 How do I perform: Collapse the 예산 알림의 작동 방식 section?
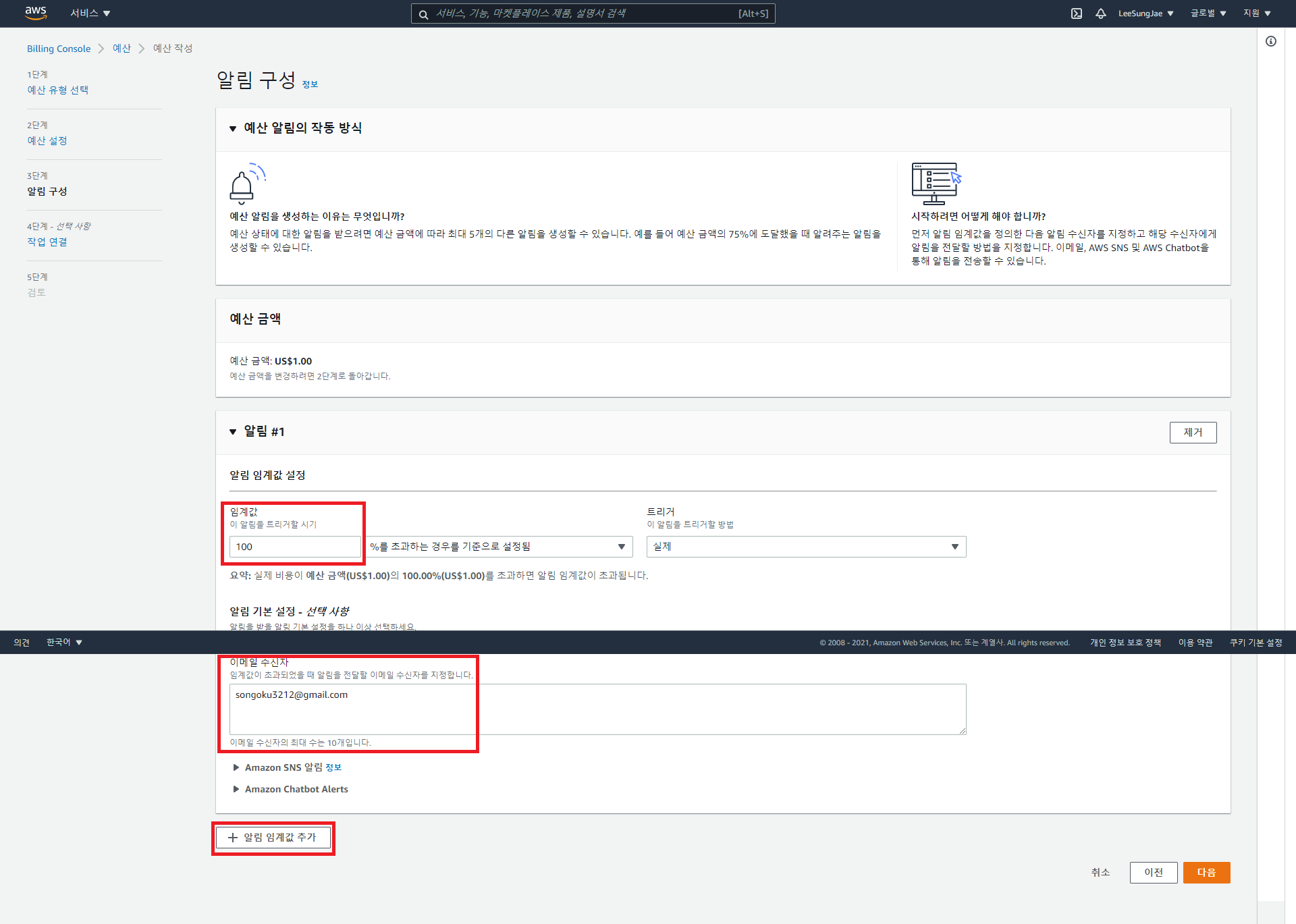233,128
